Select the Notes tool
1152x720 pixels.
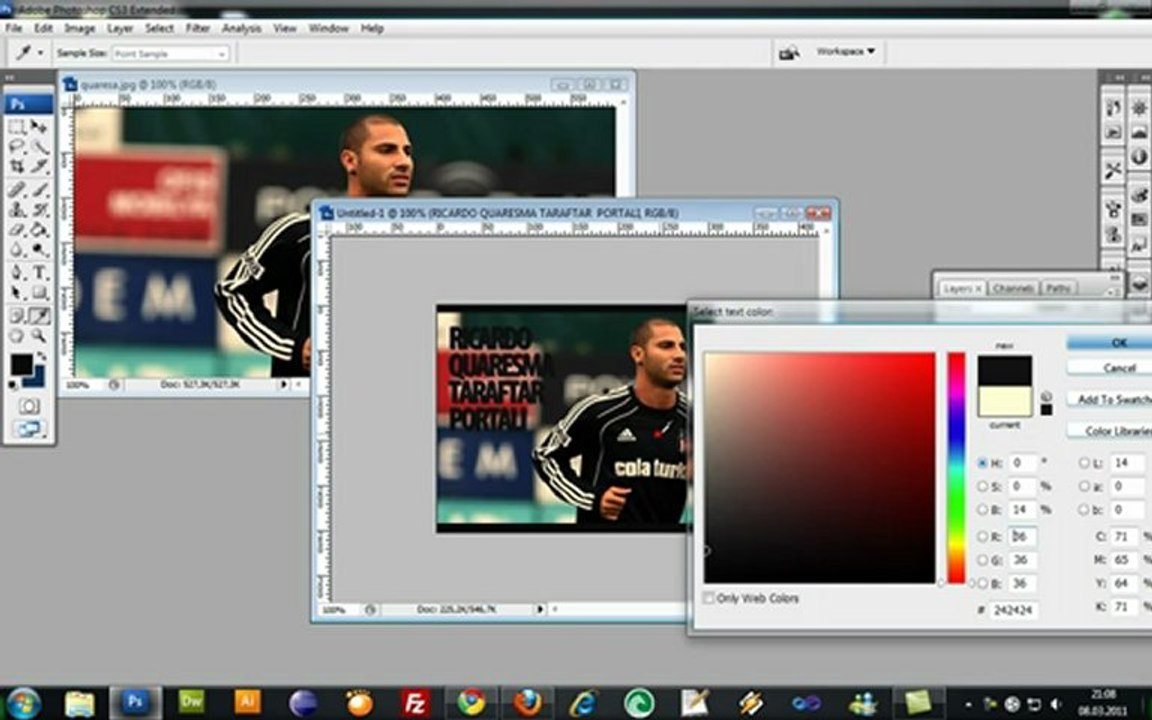click(17, 316)
